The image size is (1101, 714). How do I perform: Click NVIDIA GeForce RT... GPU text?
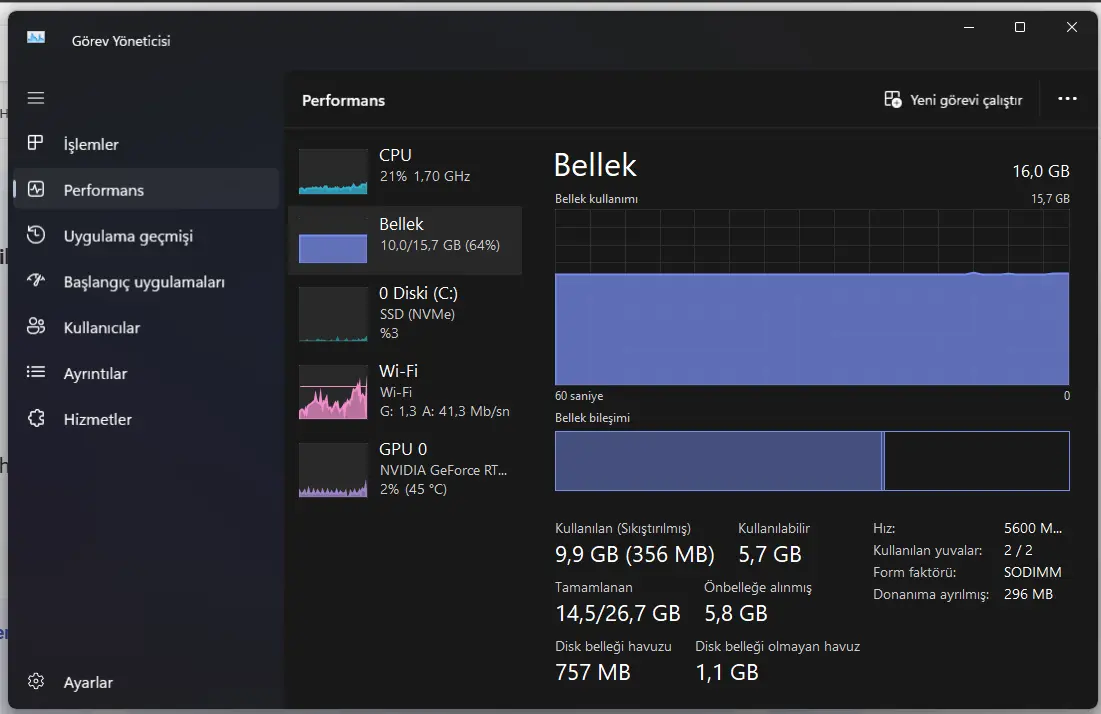[x=443, y=470]
